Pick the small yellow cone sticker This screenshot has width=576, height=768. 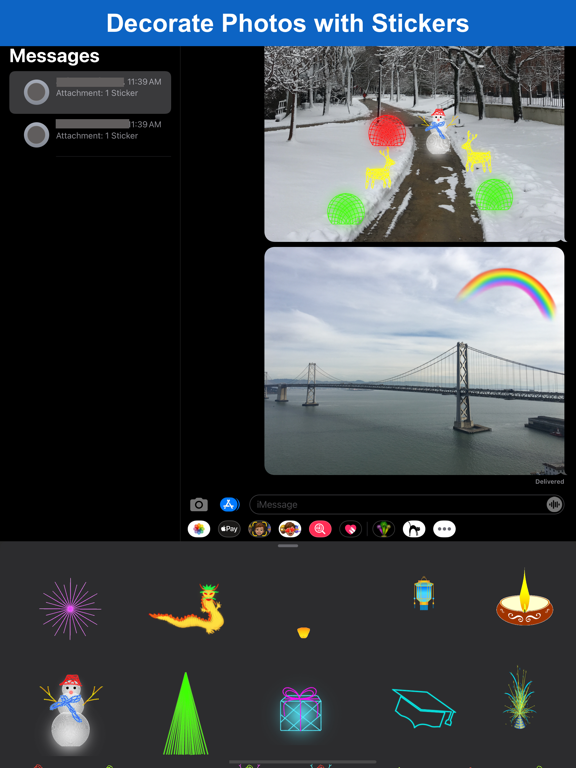coord(303,632)
